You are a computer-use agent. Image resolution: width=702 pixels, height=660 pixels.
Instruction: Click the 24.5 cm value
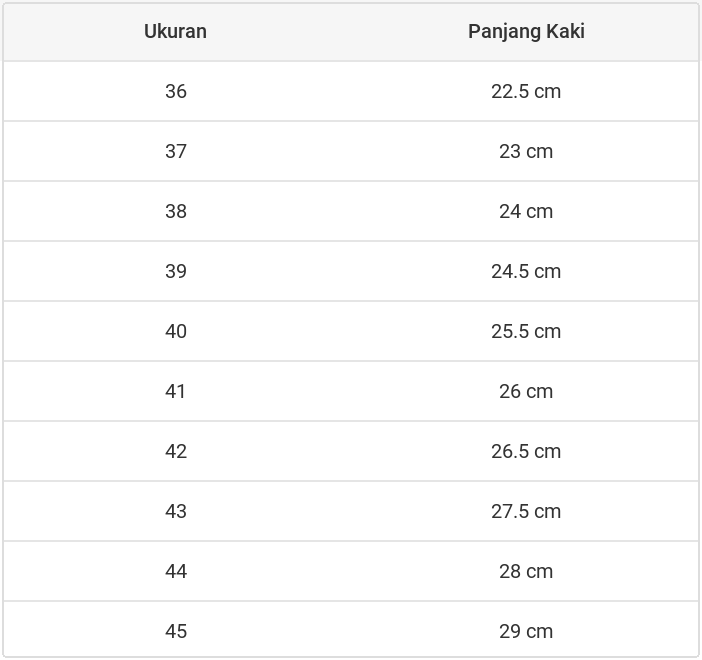(526, 271)
